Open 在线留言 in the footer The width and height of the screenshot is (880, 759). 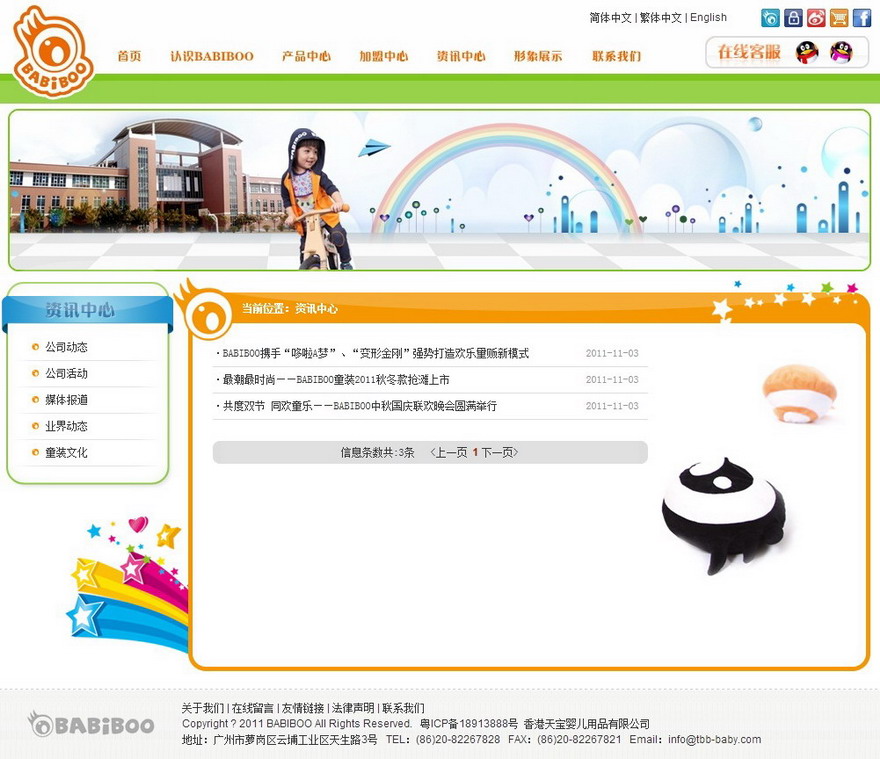pyautogui.click(x=253, y=708)
